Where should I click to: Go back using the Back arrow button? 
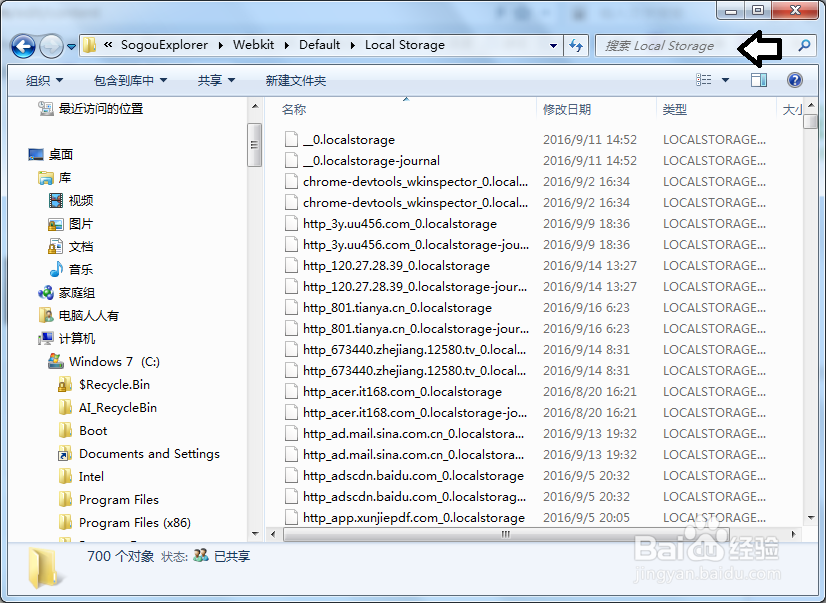23,46
